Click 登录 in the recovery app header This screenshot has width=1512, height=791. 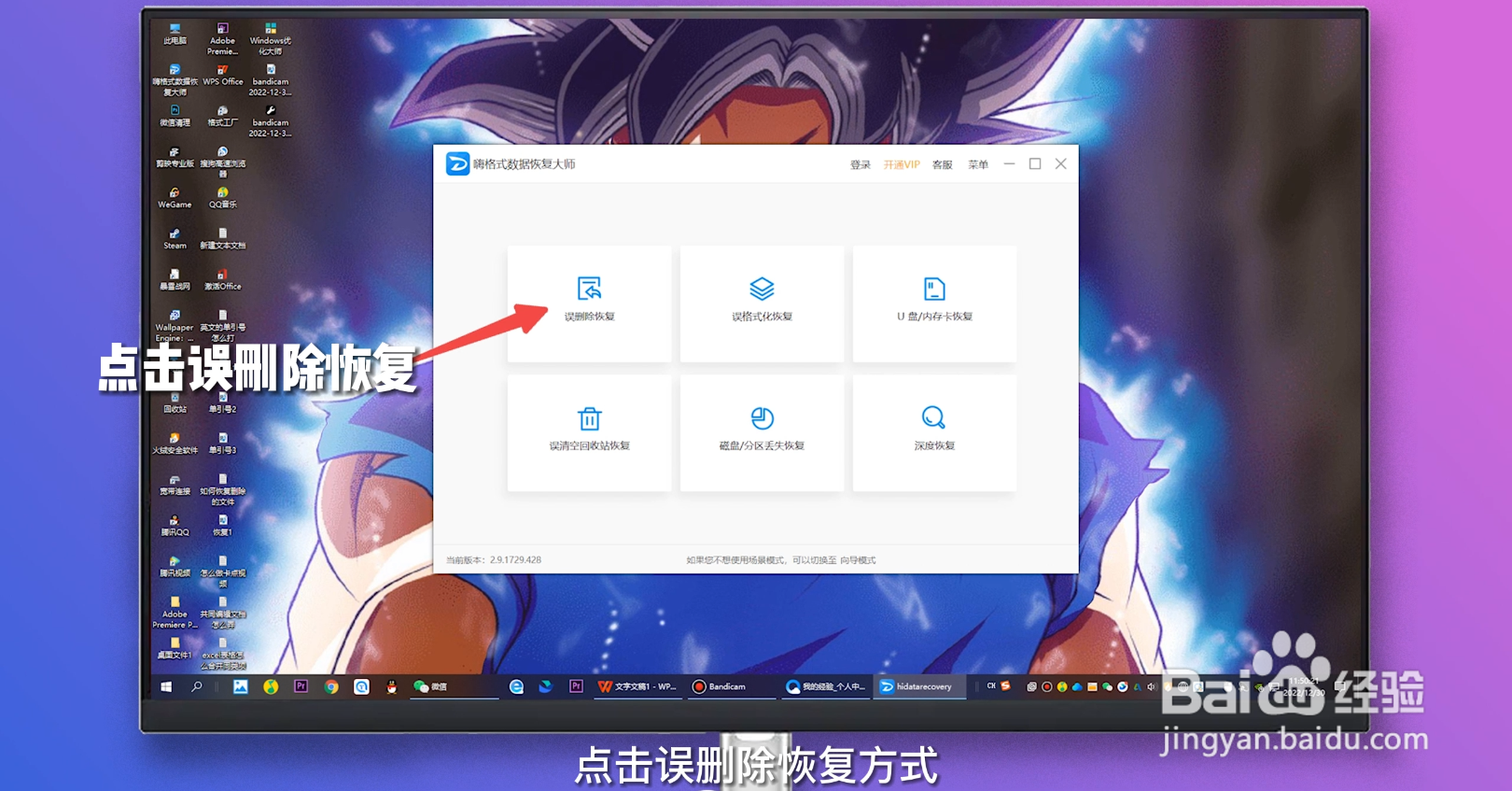coord(860,164)
